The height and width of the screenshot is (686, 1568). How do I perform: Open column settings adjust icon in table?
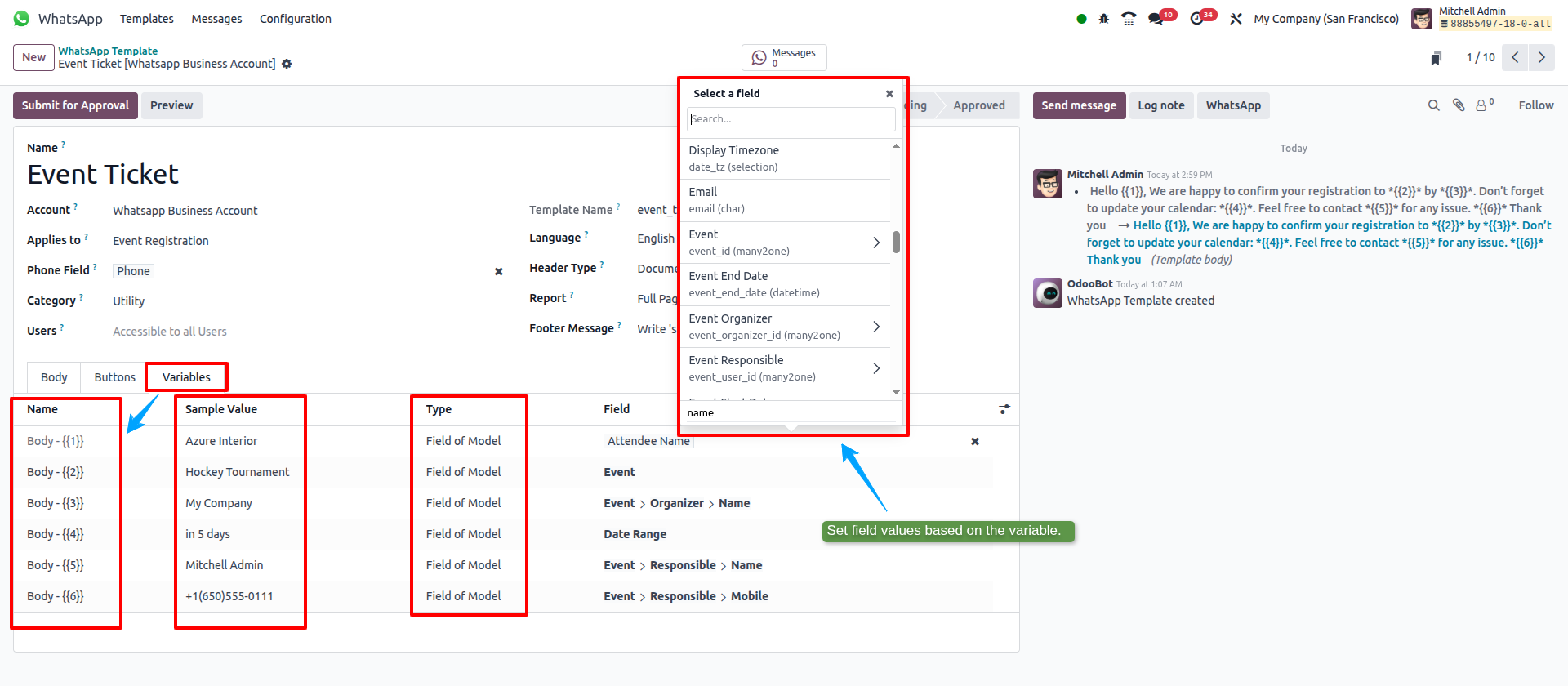pos(1004,409)
